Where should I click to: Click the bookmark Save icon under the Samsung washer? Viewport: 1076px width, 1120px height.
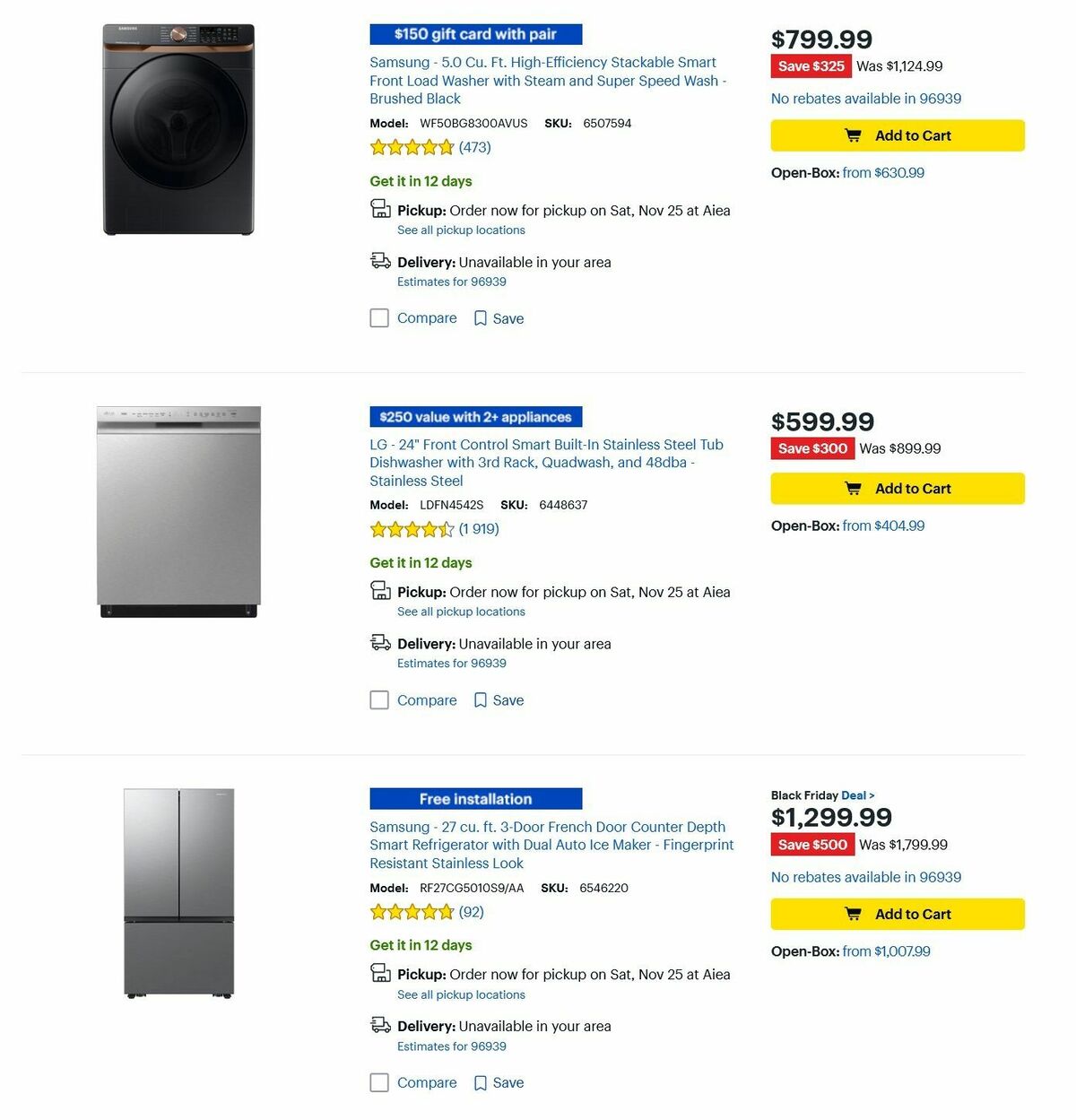point(481,318)
